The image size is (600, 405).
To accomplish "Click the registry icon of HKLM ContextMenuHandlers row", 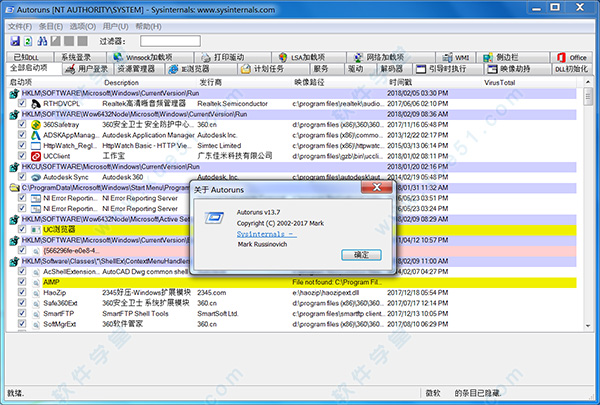I will click(14, 261).
